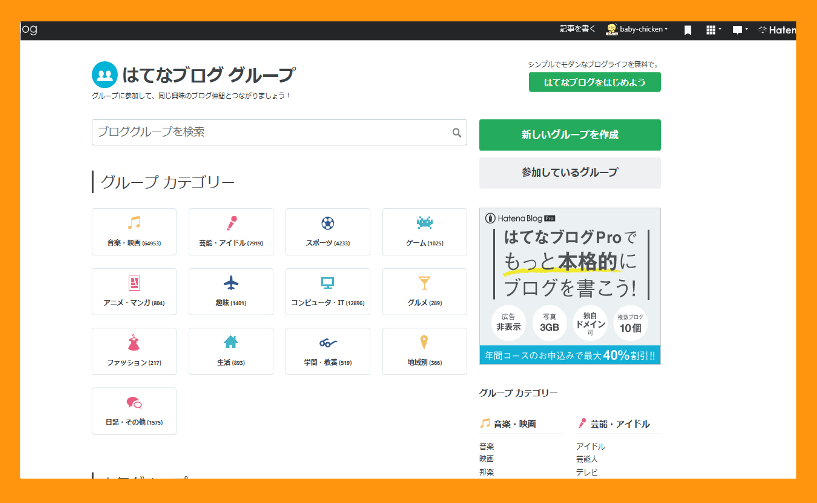Image resolution: width=817 pixels, height=503 pixels.
Task: Open the notifications speech bubble menu
Action: 739,30
